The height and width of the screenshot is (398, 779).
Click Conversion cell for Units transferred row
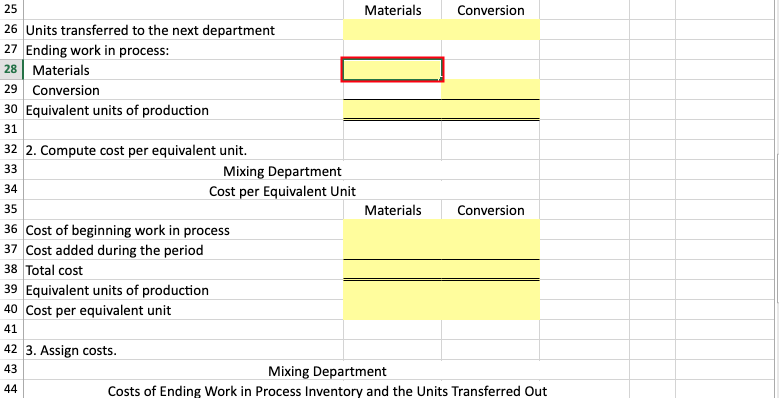pos(490,30)
